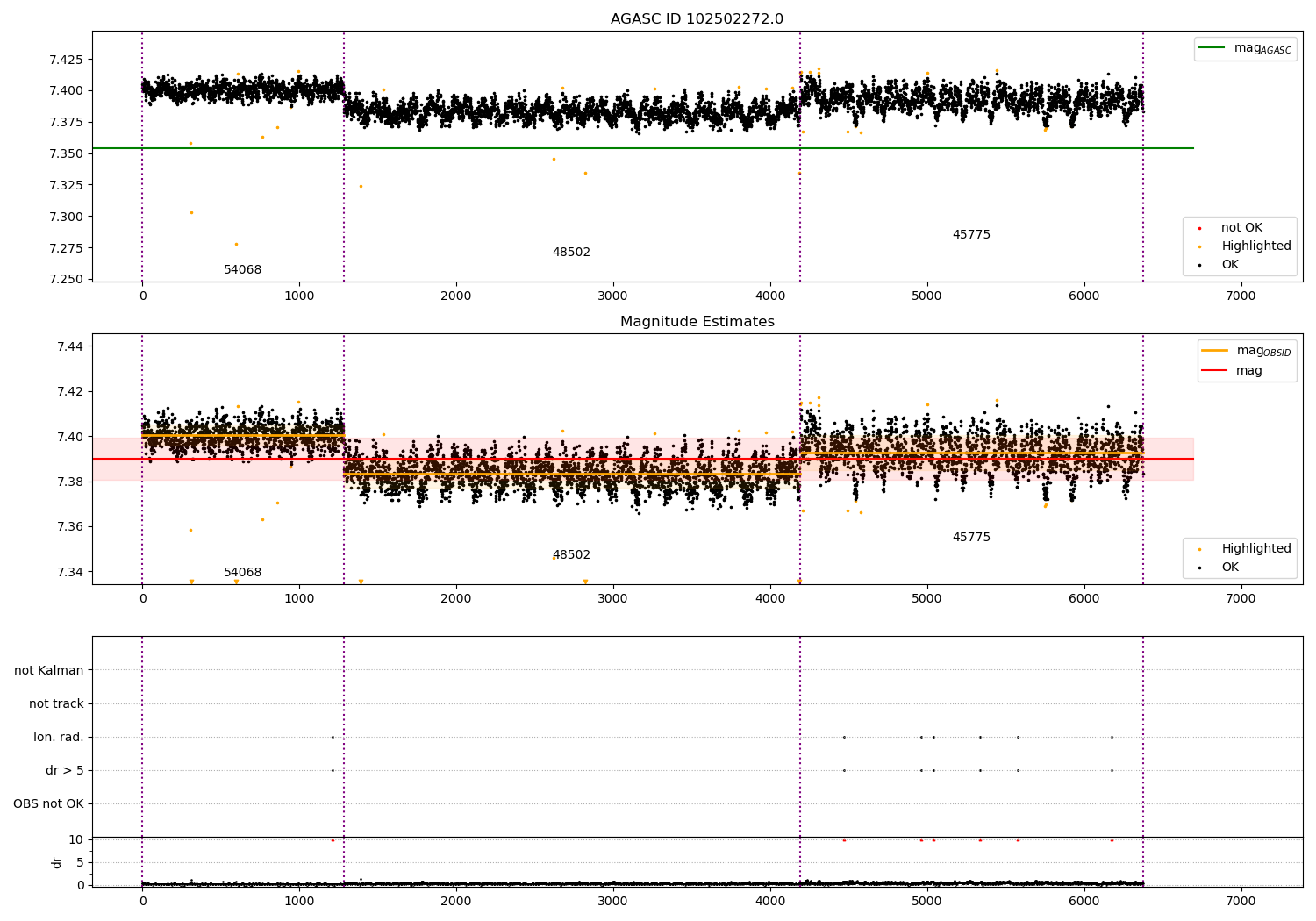Click the 7.325 y-axis tick label
The height and width of the screenshot is (921, 1316).
pos(66,186)
